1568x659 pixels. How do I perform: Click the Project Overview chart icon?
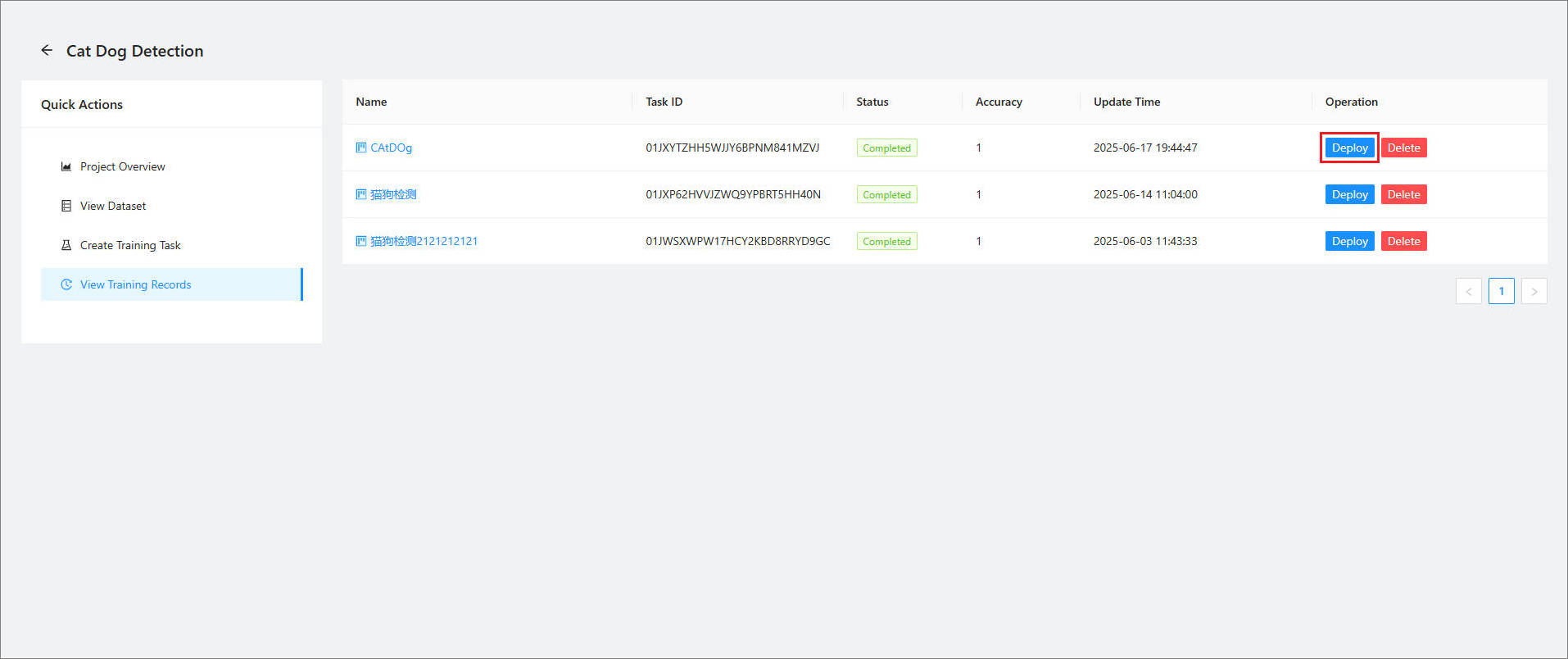pos(66,166)
